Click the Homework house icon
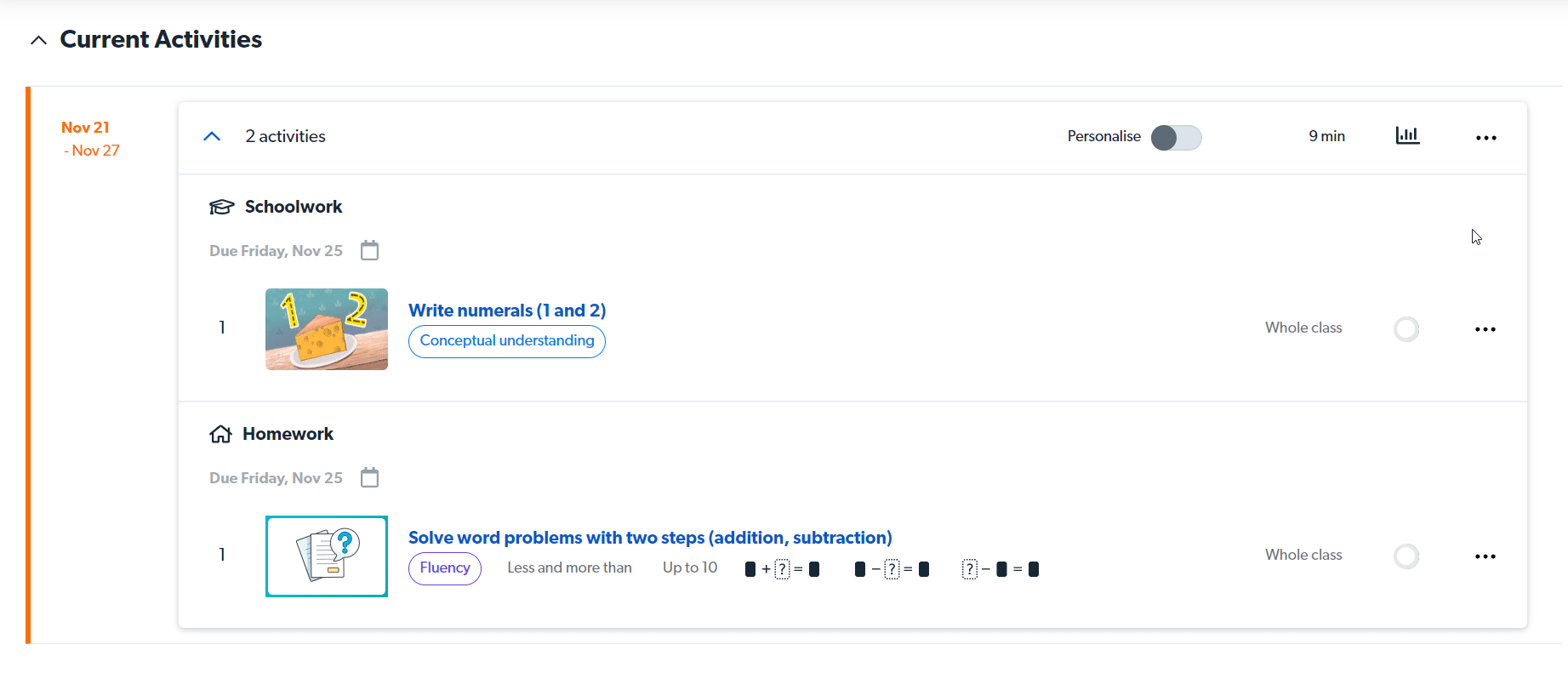1568x673 pixels. (x=220, y=434)
